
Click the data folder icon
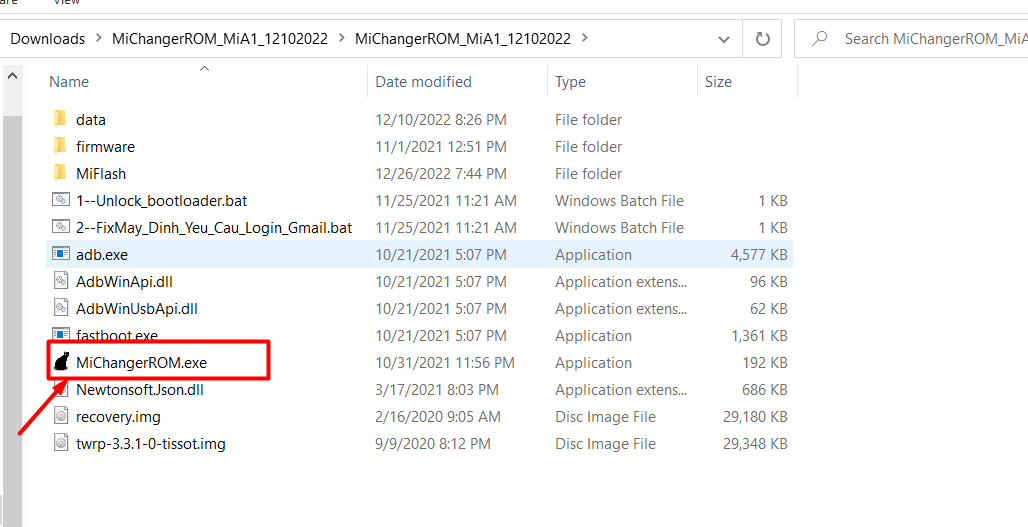[61, 119]
